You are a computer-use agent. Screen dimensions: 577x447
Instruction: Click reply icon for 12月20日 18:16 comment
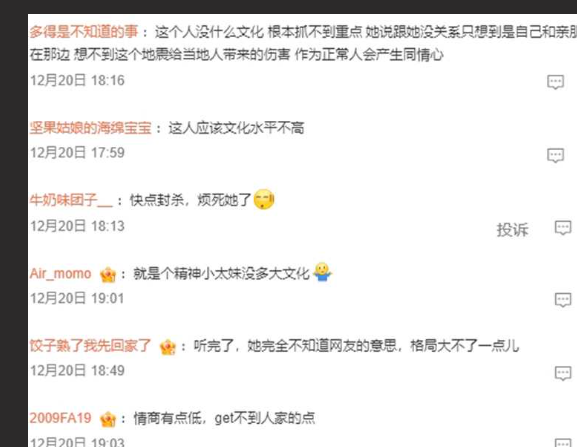(555, 82)
